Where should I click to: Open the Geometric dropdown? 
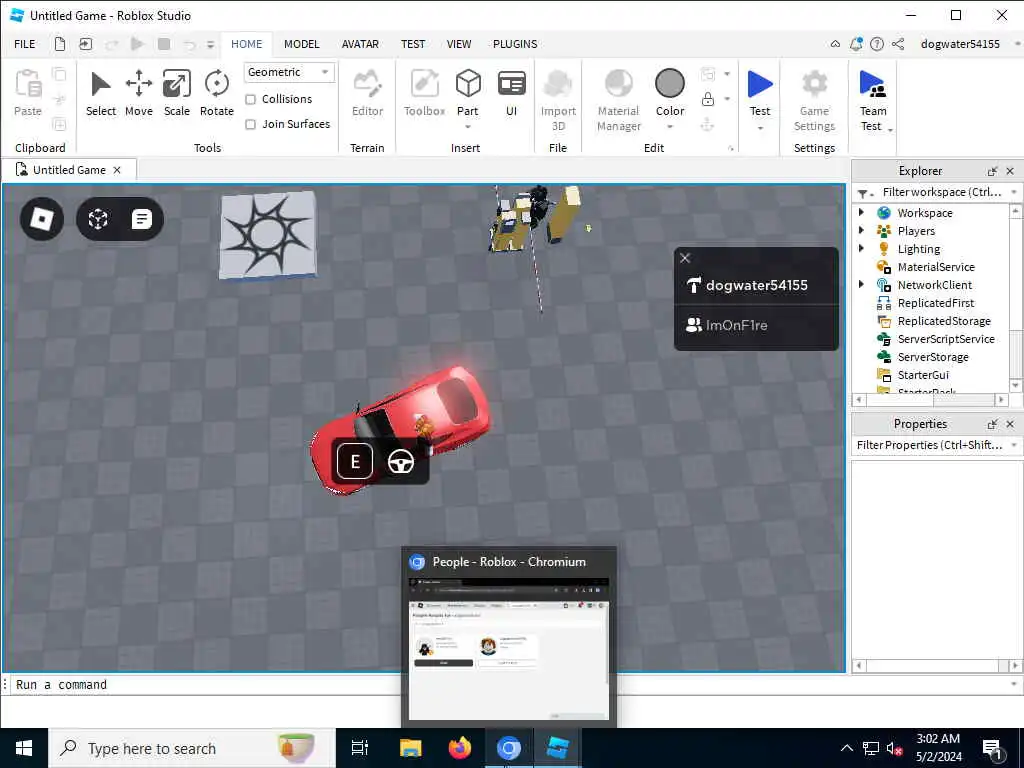(289, 72)
